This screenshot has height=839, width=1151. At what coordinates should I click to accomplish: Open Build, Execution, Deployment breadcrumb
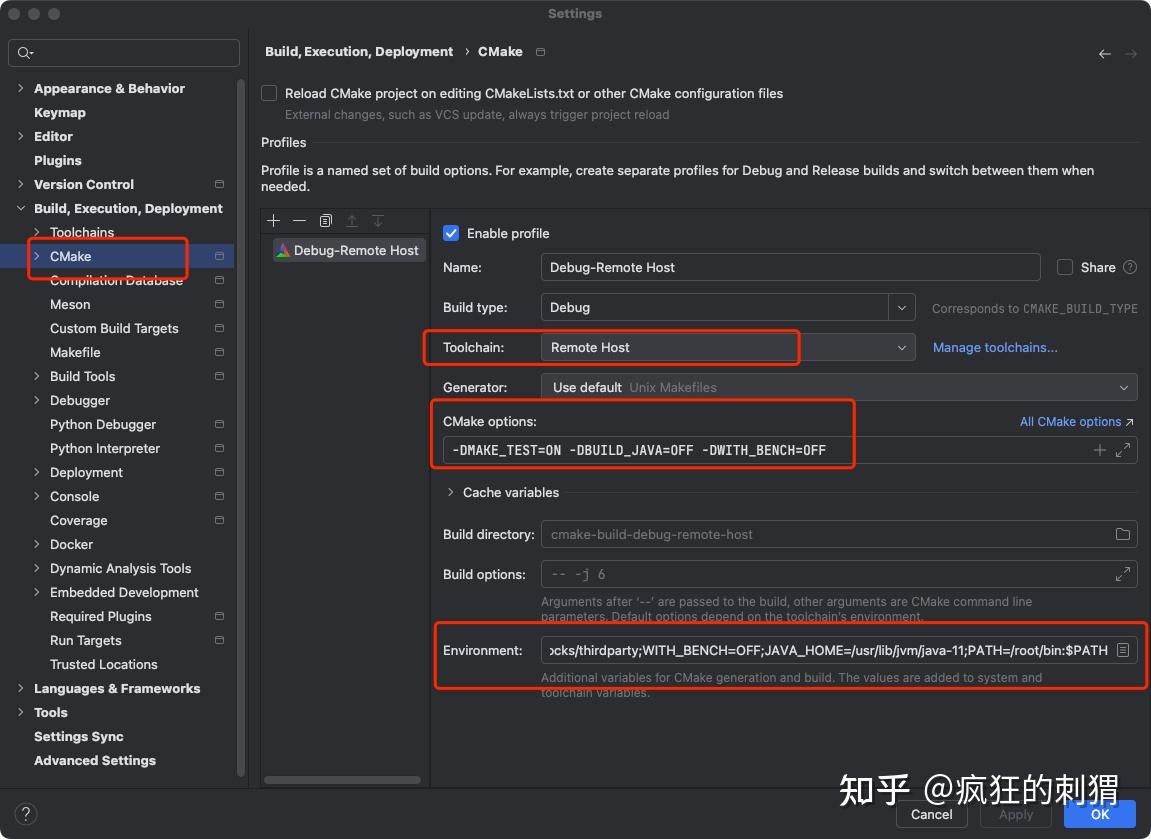tap(359, 51)
